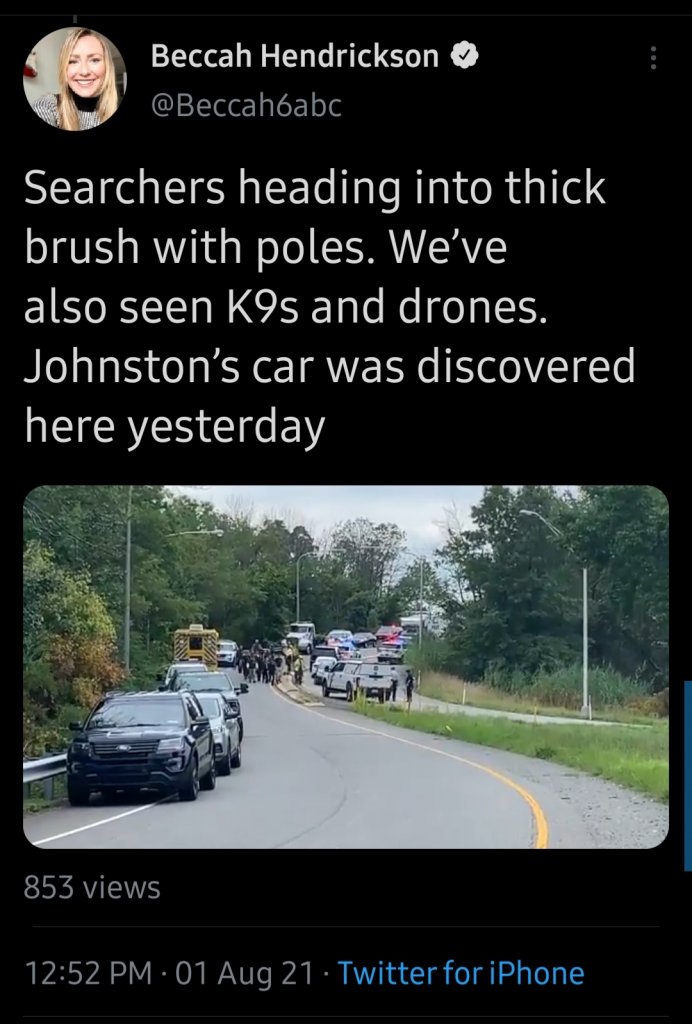Viewport: 692px width, 1024px height.
Task: Open the profile via name Beccah Hendrickson
Action: point(295,56)
